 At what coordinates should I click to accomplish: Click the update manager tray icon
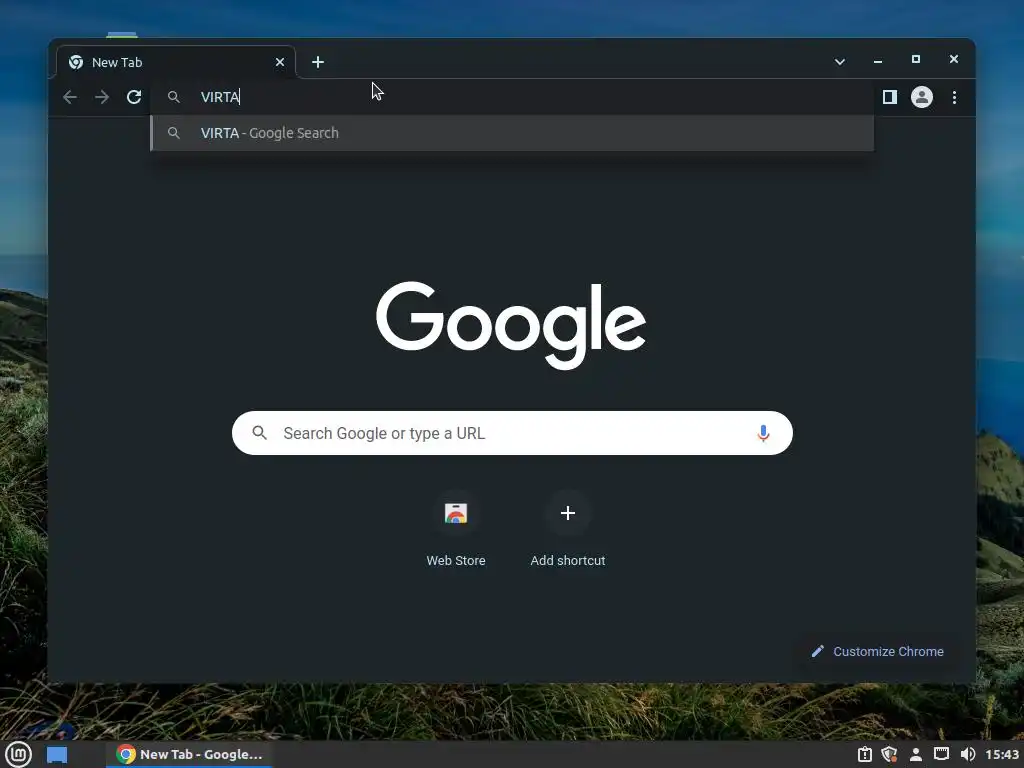coord(865,754)
